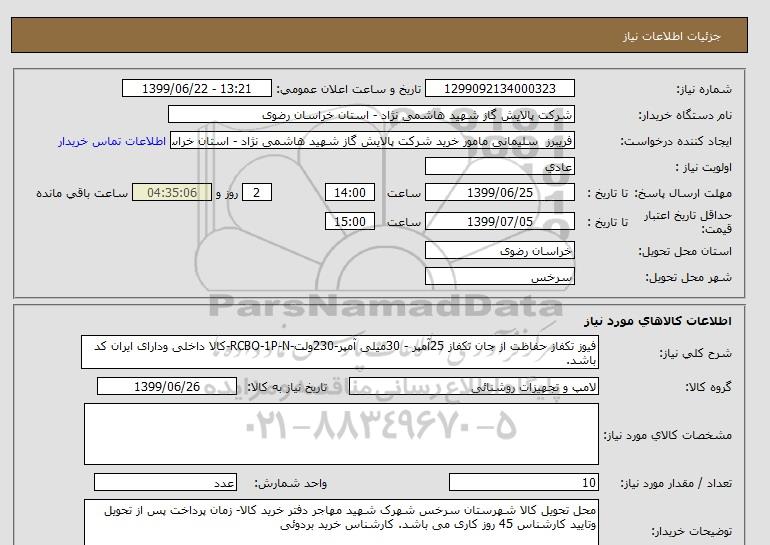Select price validity date 1399/07/05
This screenshot has height=545, width=770.
pyautogui.click(x=499, y=221)
